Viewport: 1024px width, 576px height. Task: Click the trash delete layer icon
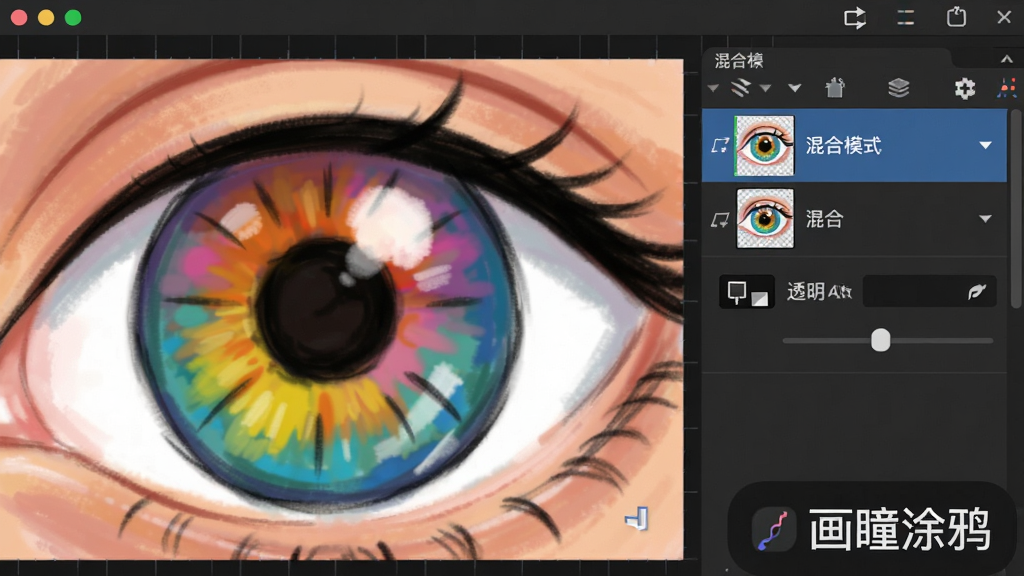click(835, 88)
